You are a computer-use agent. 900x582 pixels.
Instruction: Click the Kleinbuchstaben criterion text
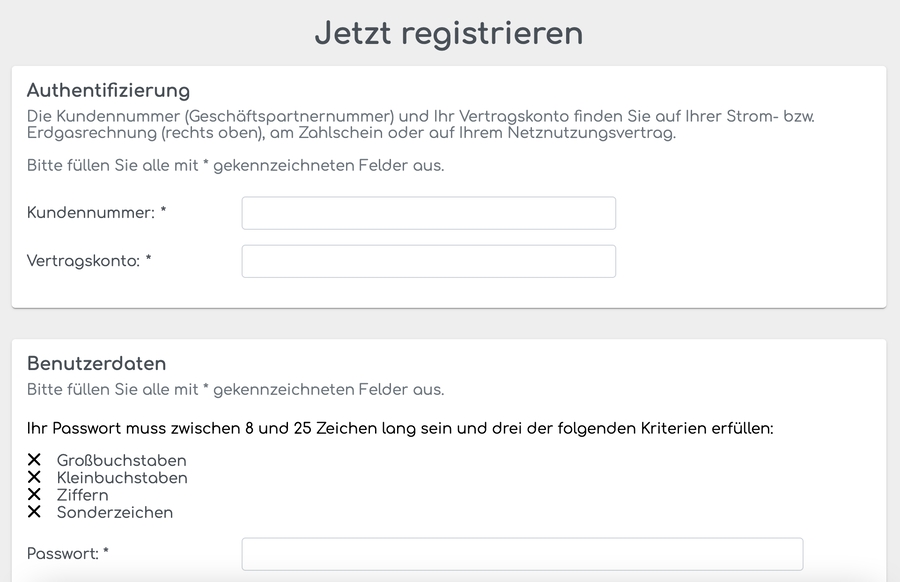(x=122, y=478)
